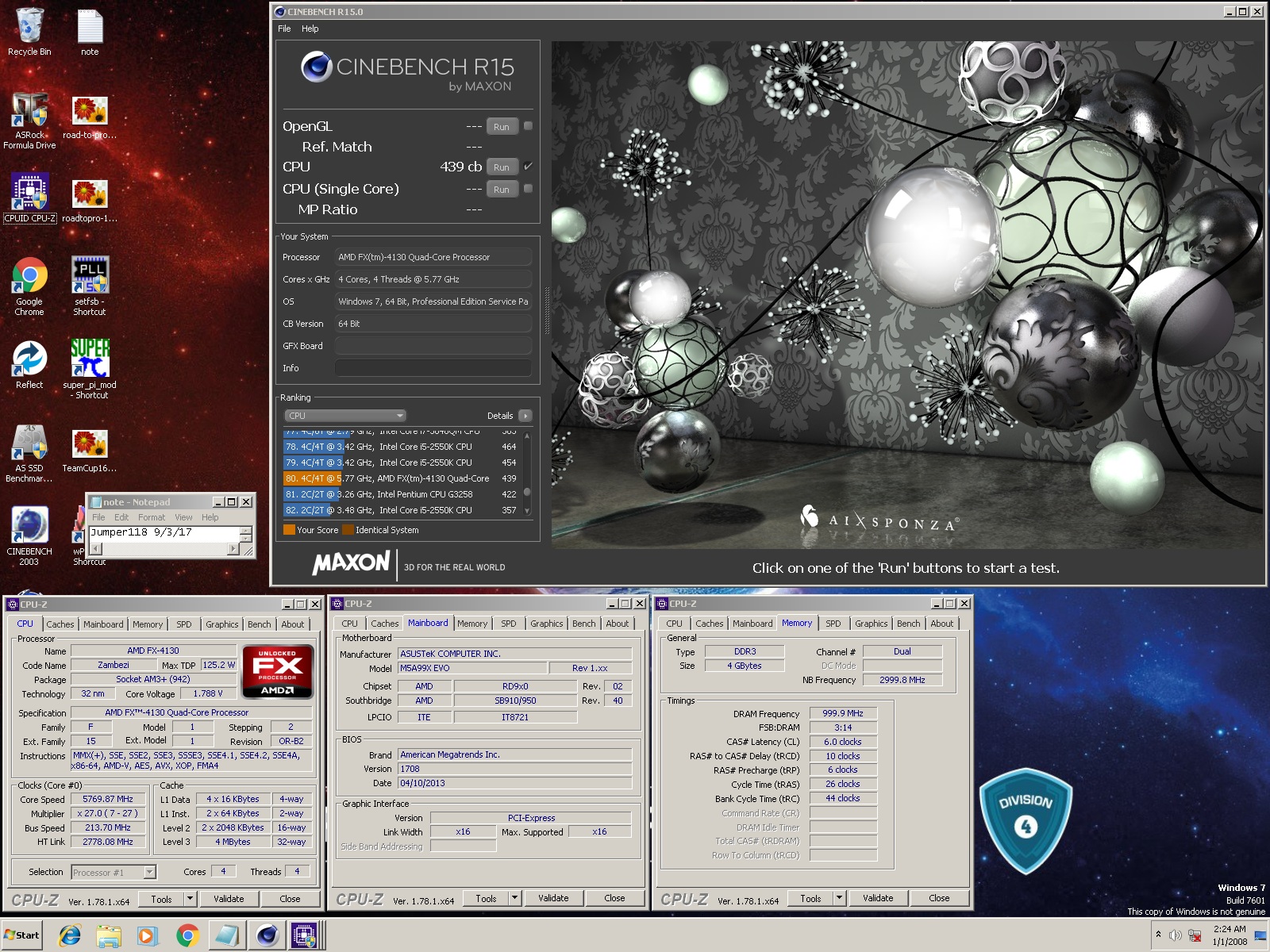Run the CPU benchmark

pos(502,167)
